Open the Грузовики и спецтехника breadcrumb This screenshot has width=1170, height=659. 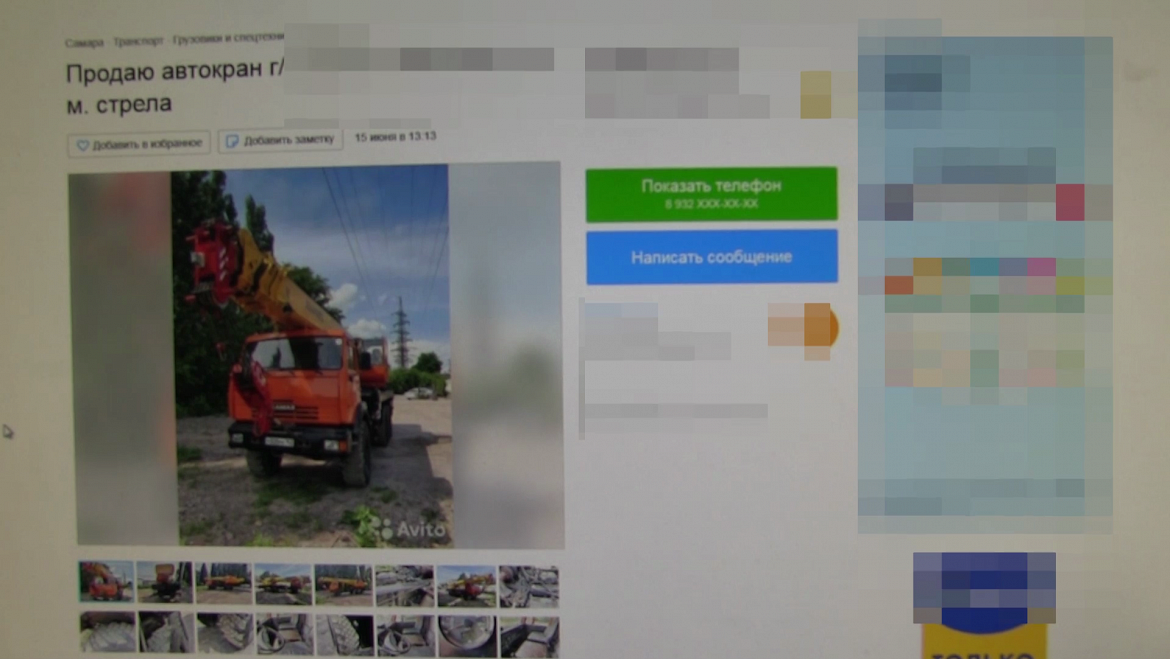click(x=228, y=40)
